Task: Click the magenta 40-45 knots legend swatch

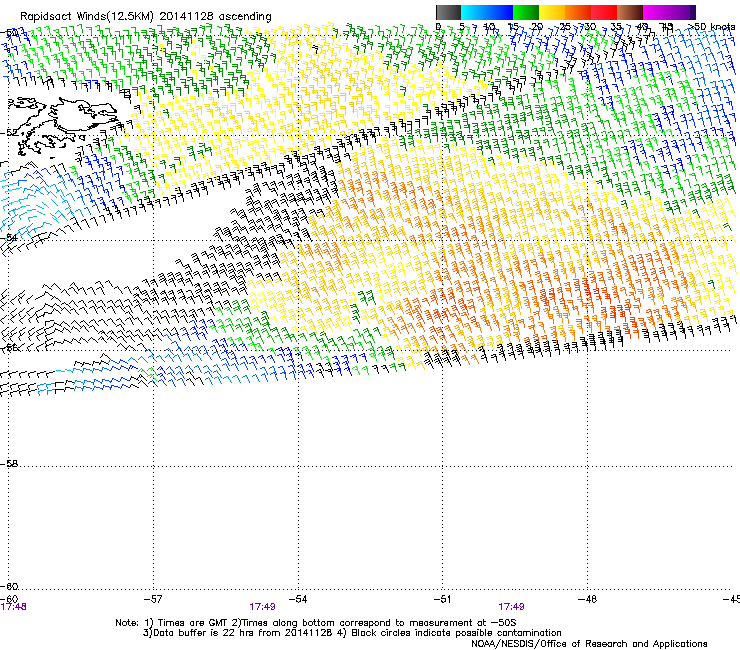Action: [656, 12]
